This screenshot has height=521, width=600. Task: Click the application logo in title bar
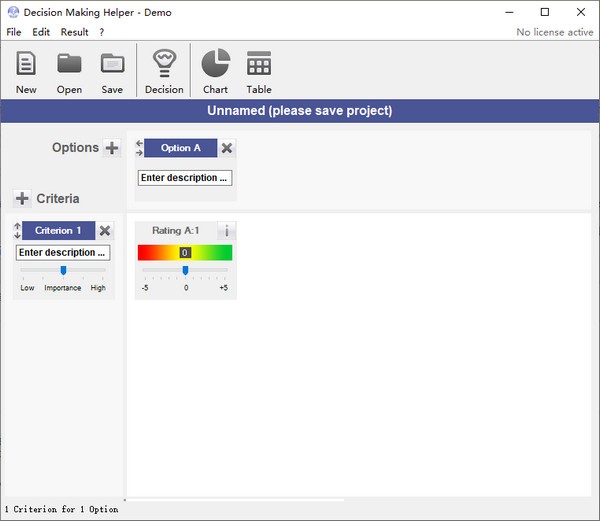tap(13, 12)
